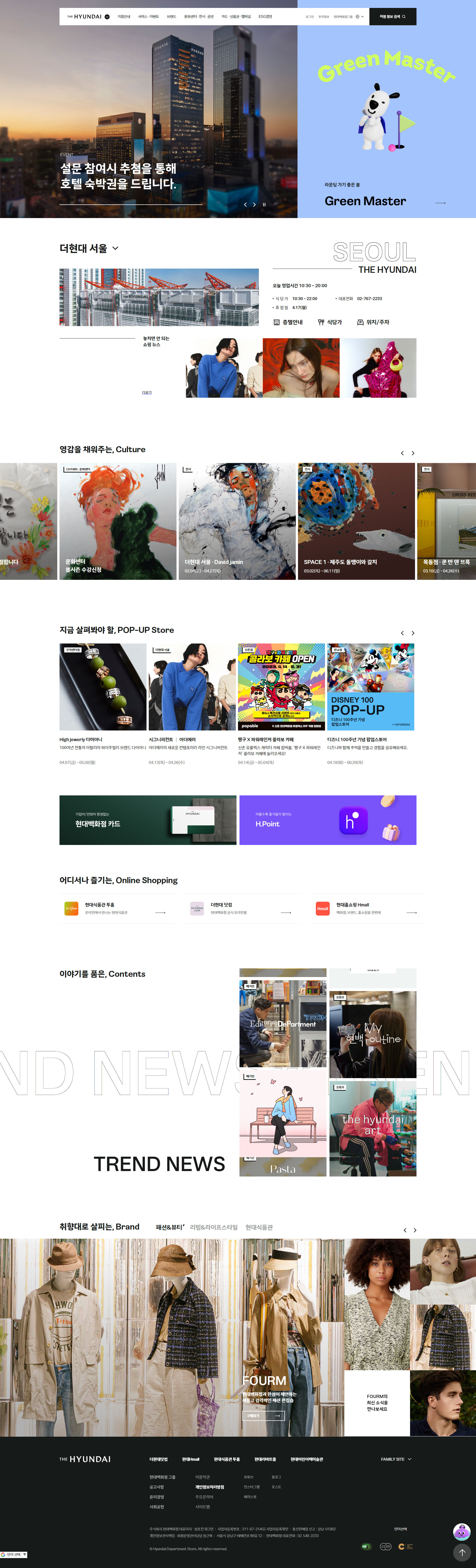Open the purple chatbot character icon

tap(462, 1532)
